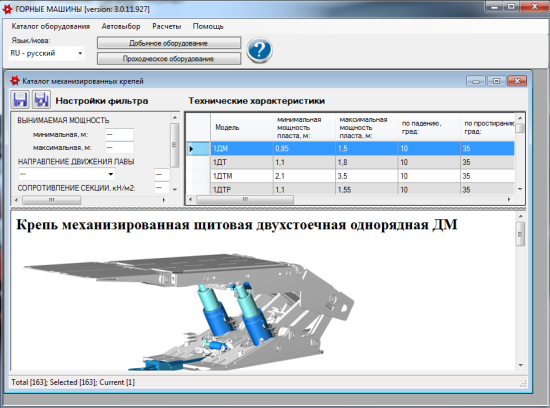Click the blue question mark help icon
The width and height of the screenshot is (550, 408).
click(259, 51)
